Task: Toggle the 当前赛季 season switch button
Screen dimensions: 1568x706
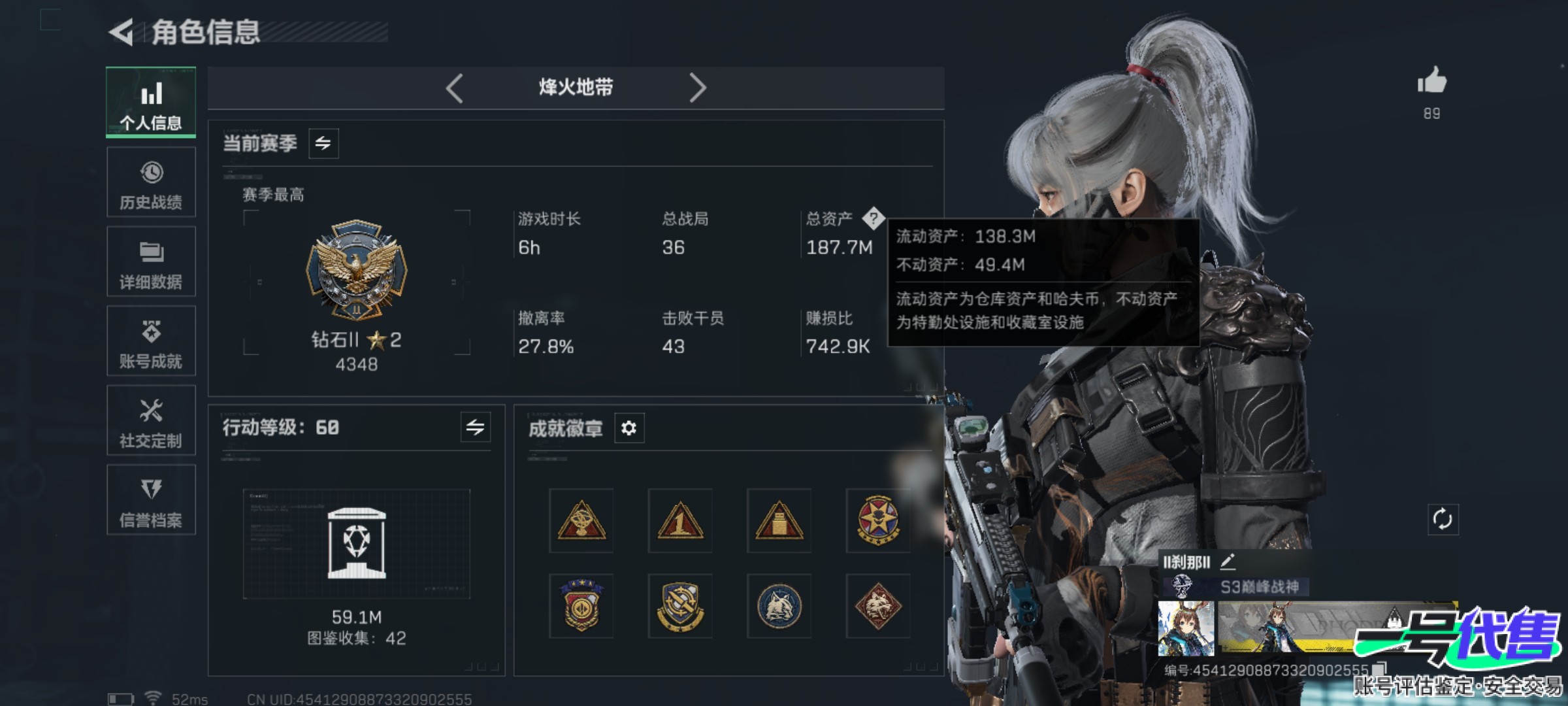Action: pos(323,143)
